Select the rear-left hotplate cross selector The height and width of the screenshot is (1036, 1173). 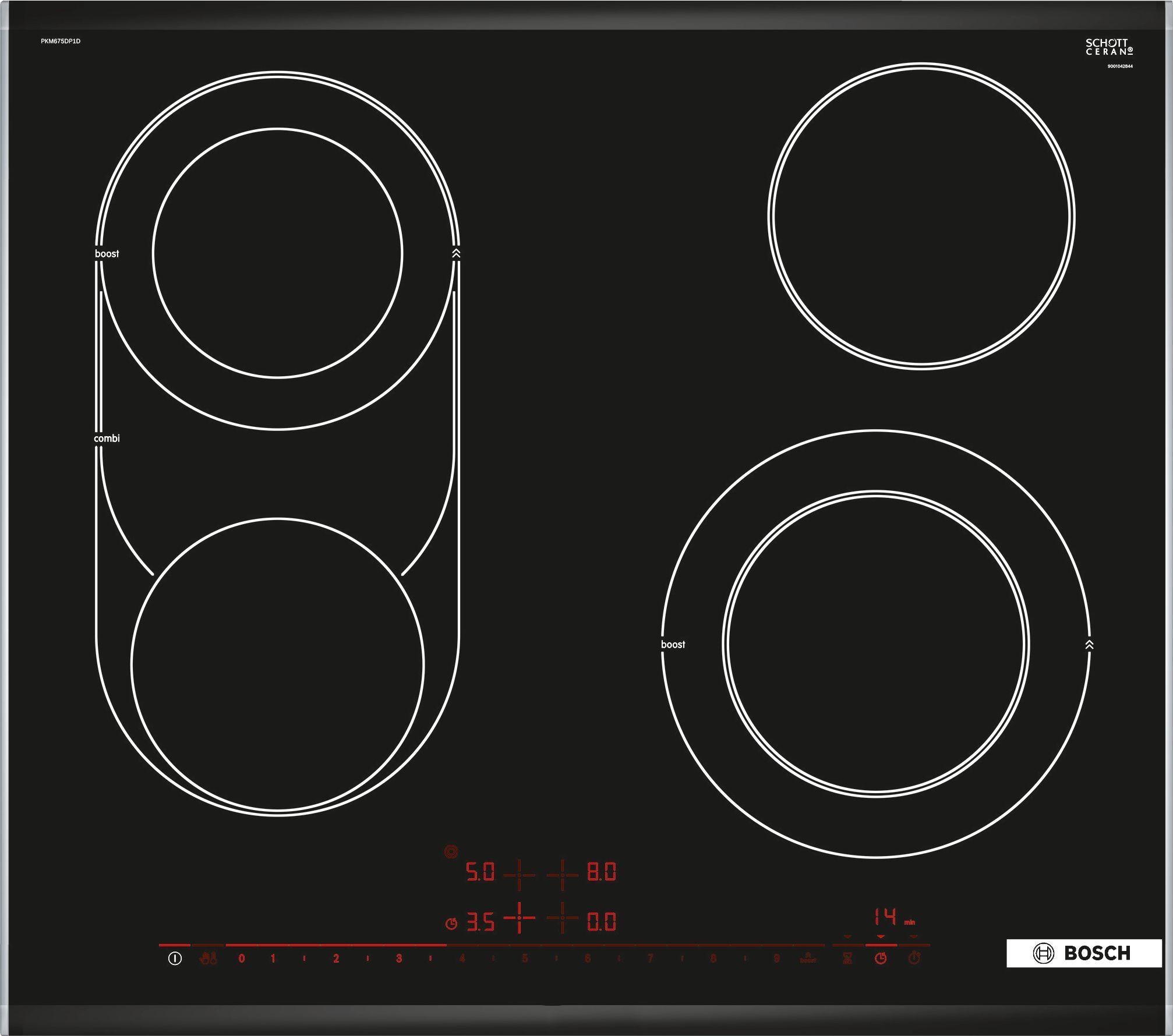point(519,875)
